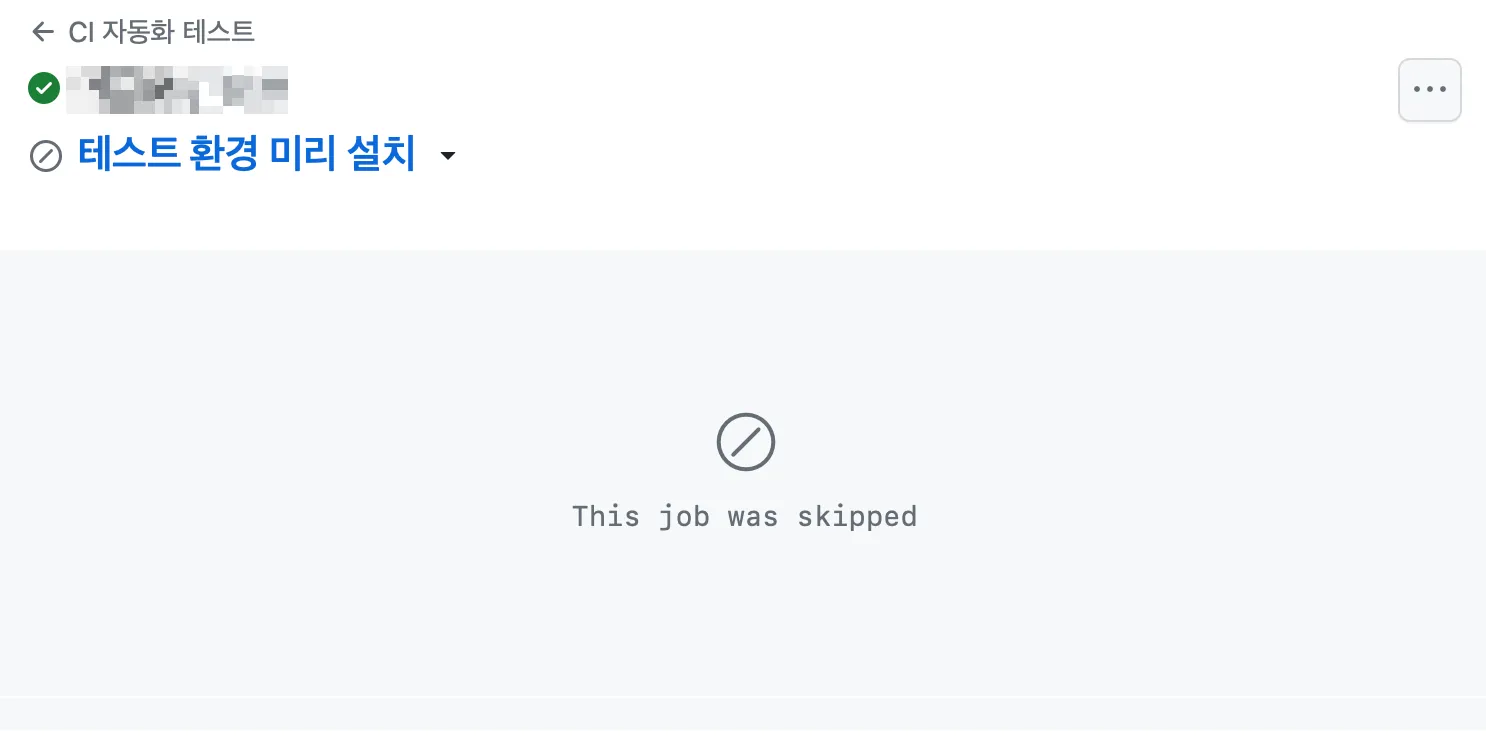Click the large skipped circle-slash icon
The width and height of the screenshot is (1486, 736).
[746, 441]
